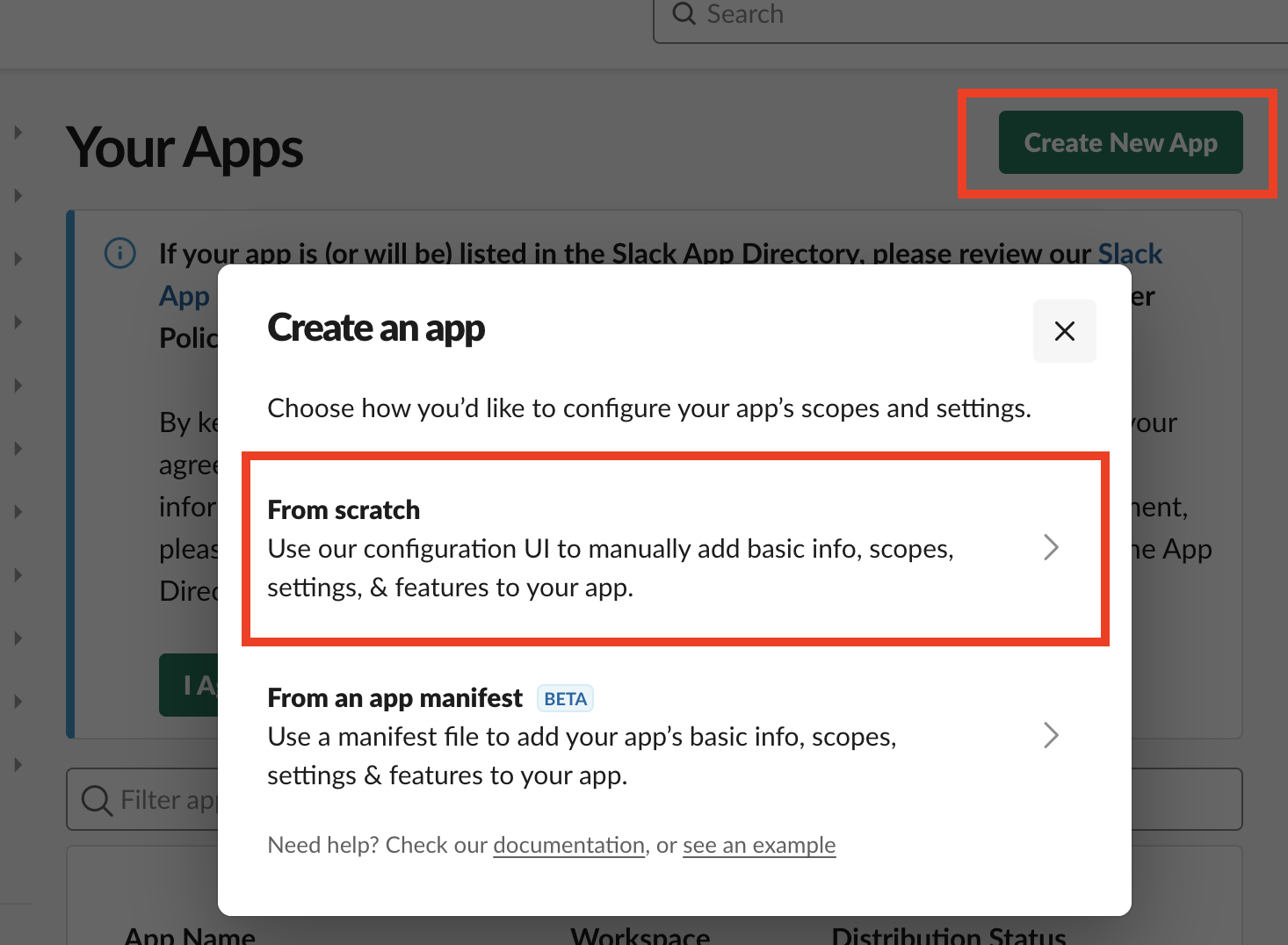Click the partially hidden green I Agree button
The image size is (1288, 945).
(x=188, y=684)
